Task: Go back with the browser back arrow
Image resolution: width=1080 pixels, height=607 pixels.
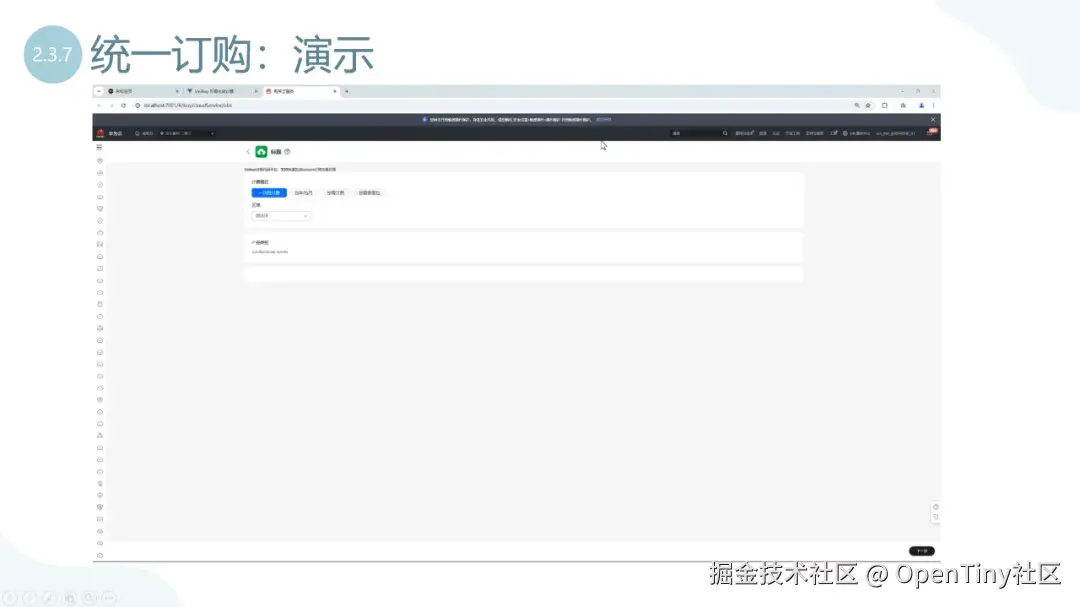Action: (x=98, y=105)
